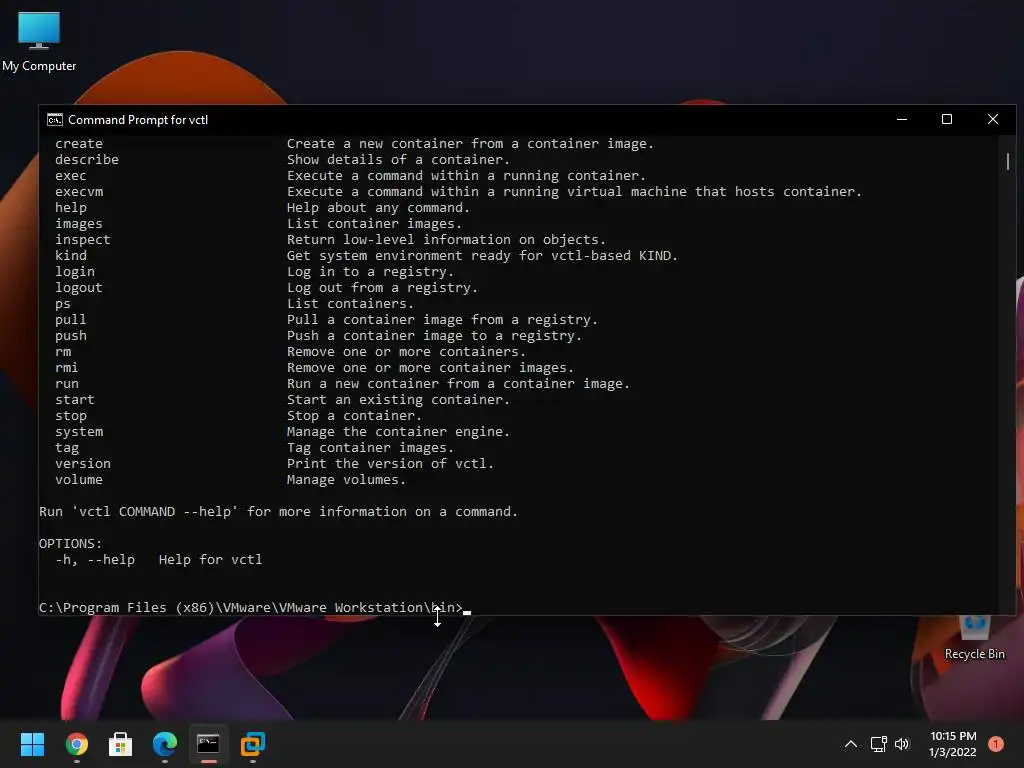The image size is (1024, 768).
Task: Click the 'ps' command text
Action: pos(63,304)
